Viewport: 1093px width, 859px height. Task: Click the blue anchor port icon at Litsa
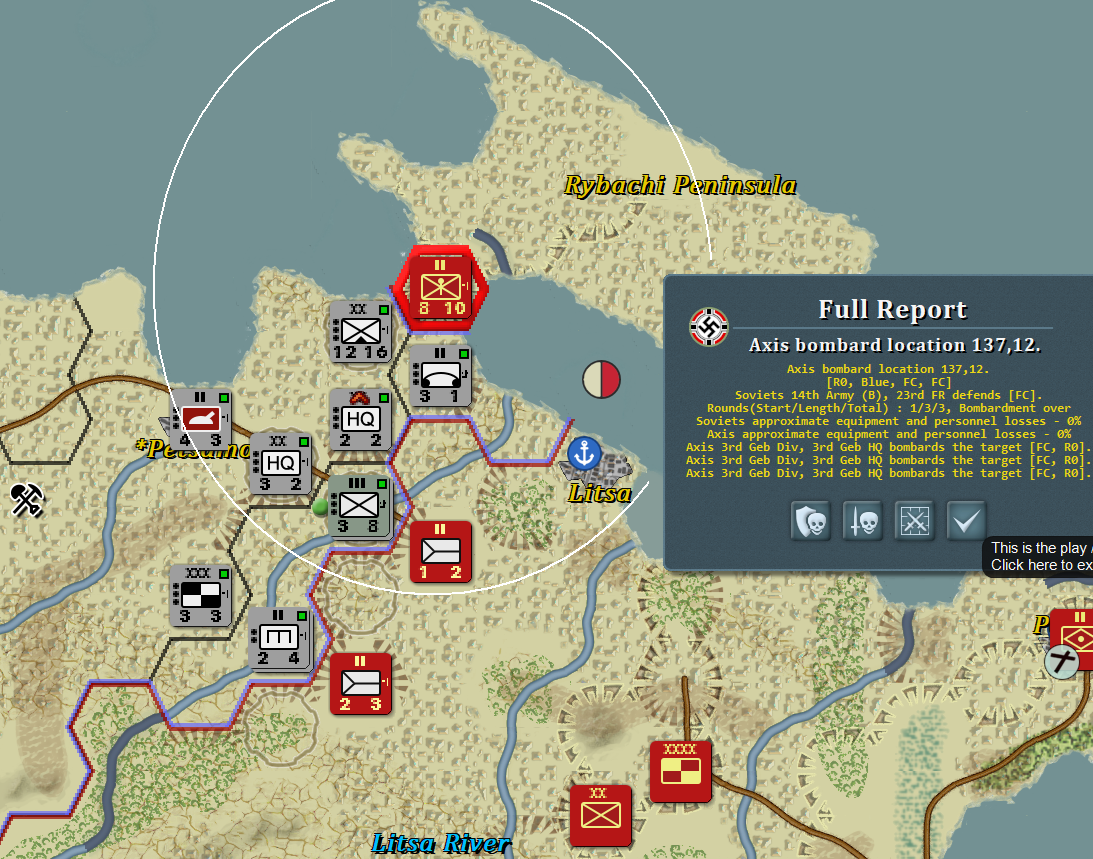pos(584,453)
